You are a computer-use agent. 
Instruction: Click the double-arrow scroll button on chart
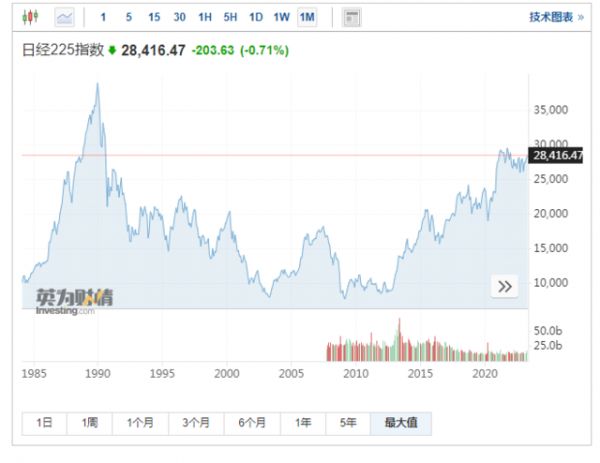(x=504, y=286)
